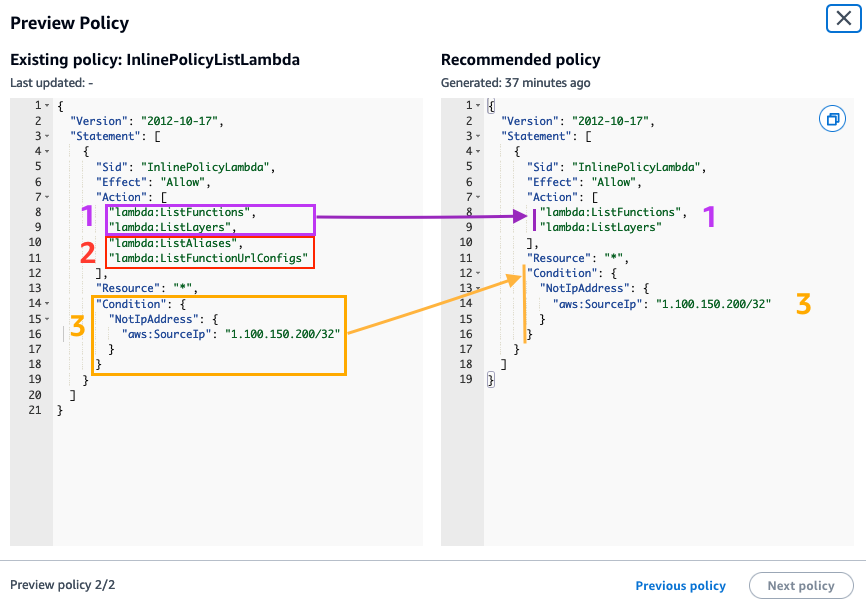The height and width of the screenshot is (605, 866).
Task: Copy the recommended policy to clipboard
Action: click(833, 118)
